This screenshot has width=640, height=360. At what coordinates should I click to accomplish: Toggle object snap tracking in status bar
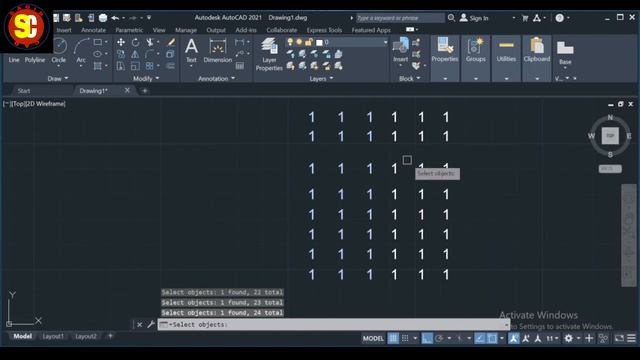point(480,338)
